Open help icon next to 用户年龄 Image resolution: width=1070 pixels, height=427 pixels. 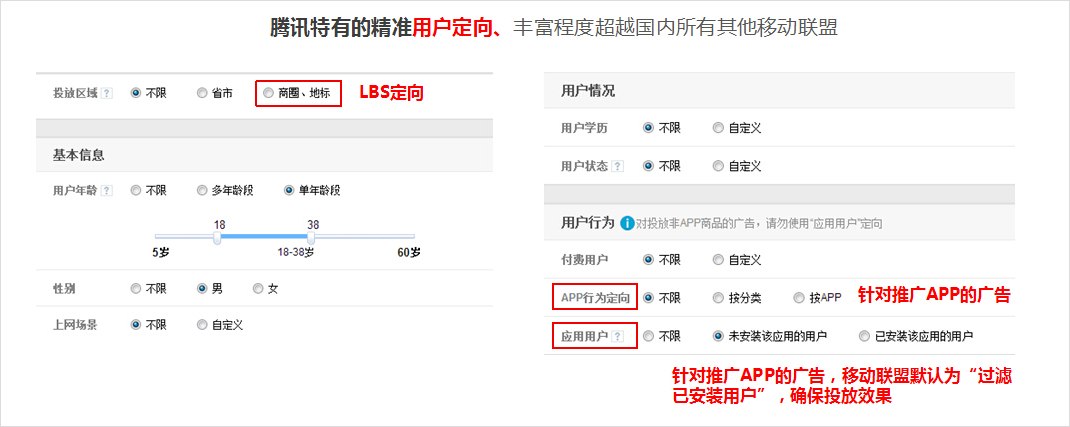[x=106, y=191]
